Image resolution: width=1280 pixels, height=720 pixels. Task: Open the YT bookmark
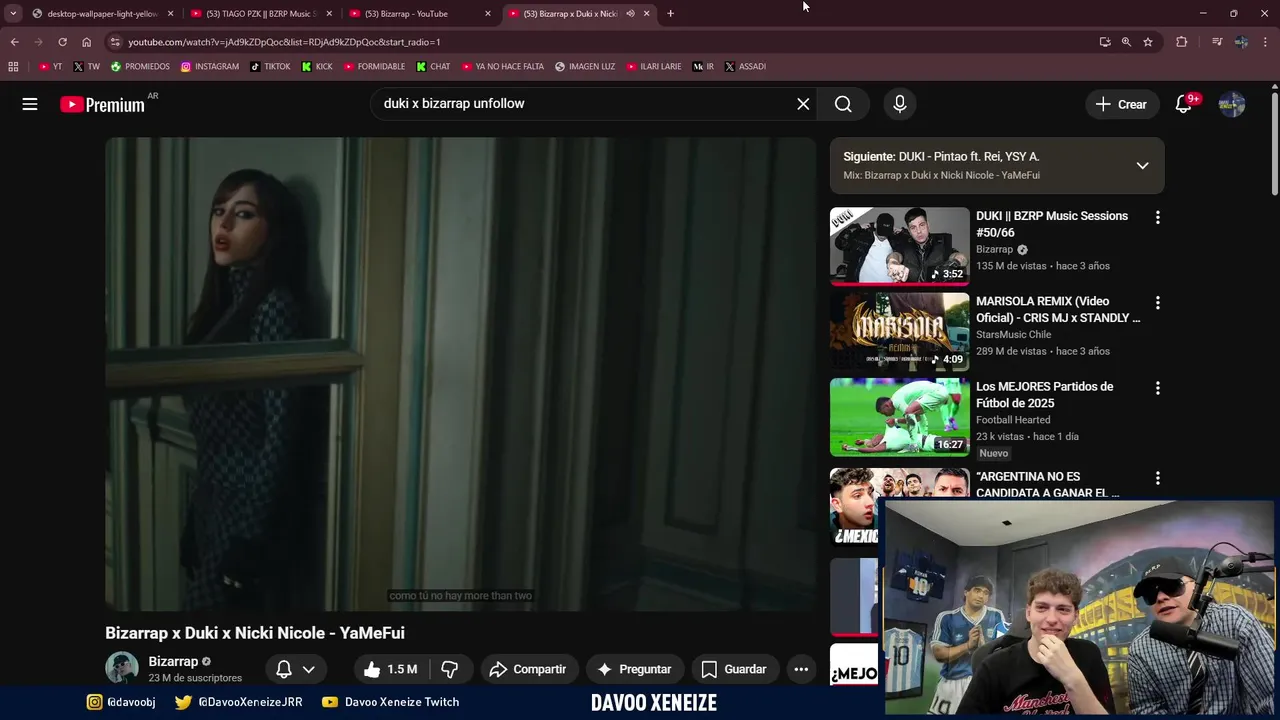pyautogui.click(x=50, y=67)
